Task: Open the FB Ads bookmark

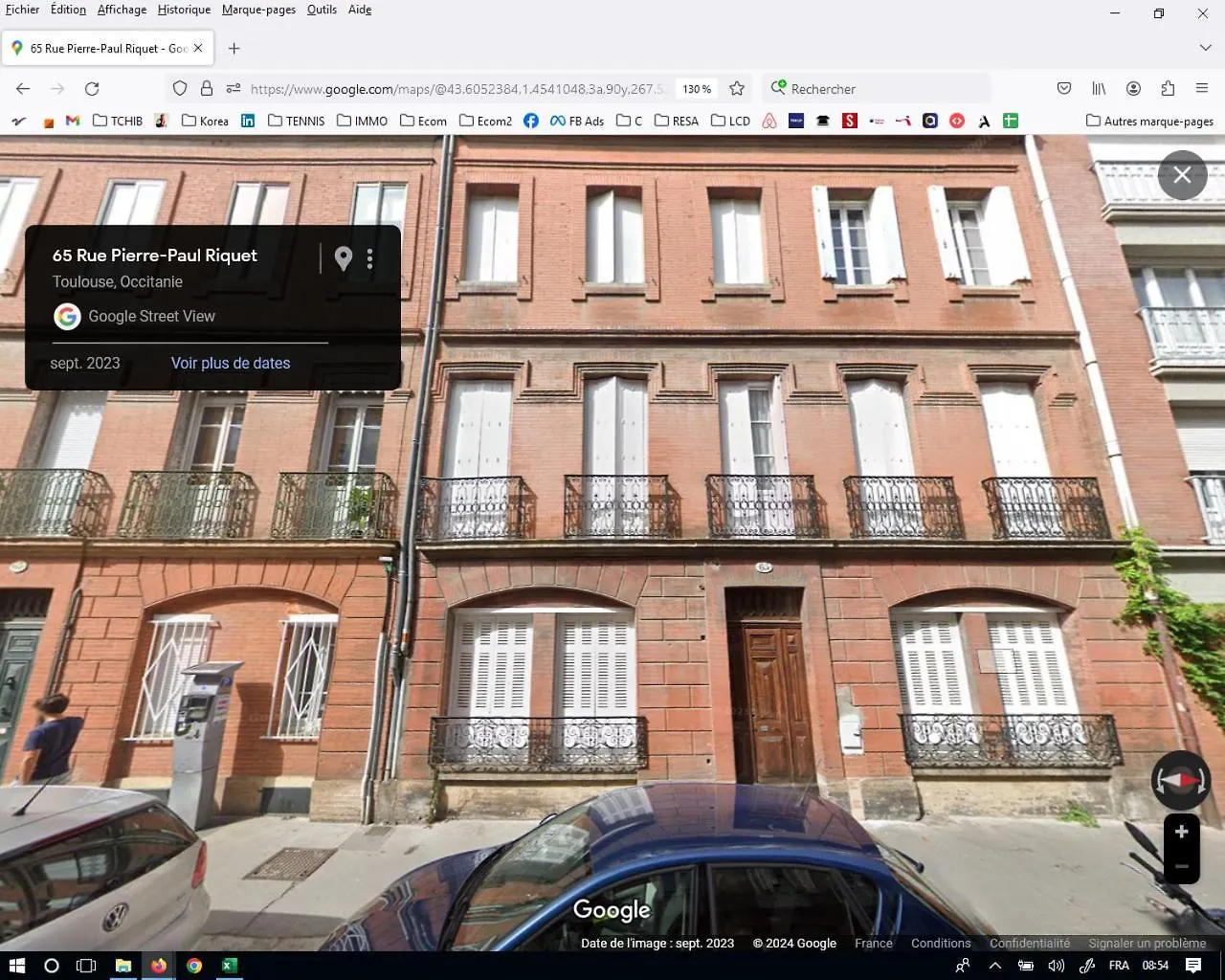Action: (x=577, y=121)
